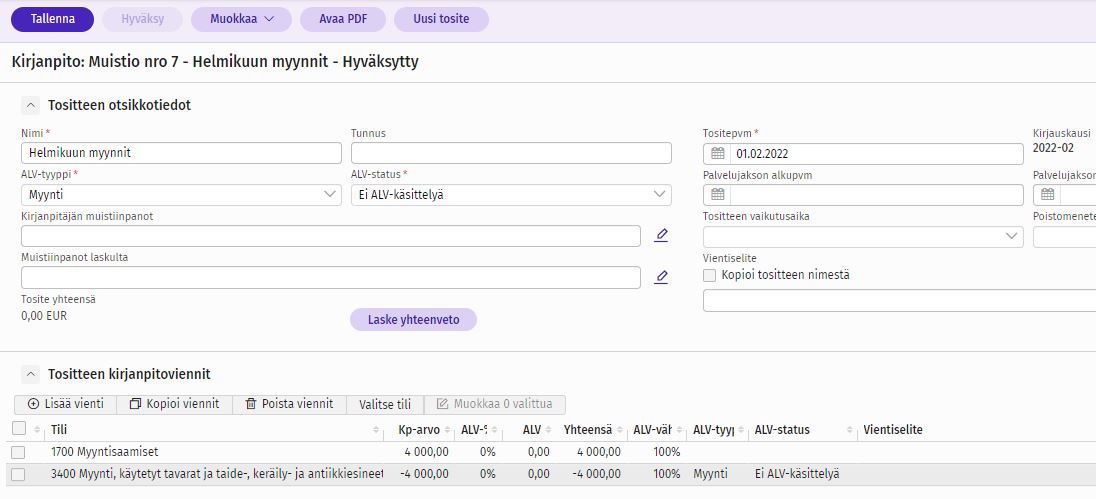Click the Vientiselite column header
This screenshot has width=1096, height=499.
893,430
